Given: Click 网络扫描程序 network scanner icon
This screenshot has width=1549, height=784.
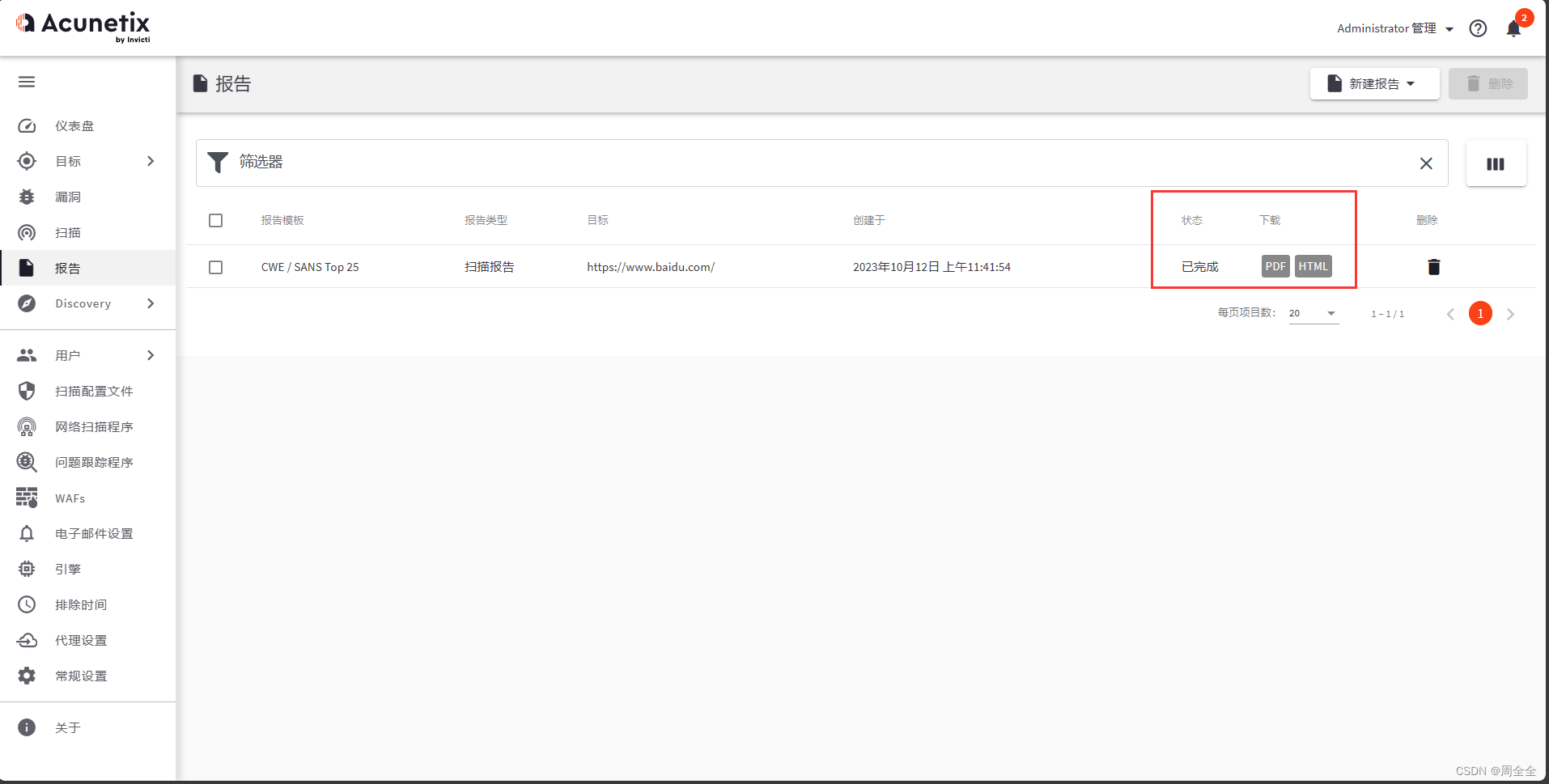Looking at the screenshot, I should point(27,426).
